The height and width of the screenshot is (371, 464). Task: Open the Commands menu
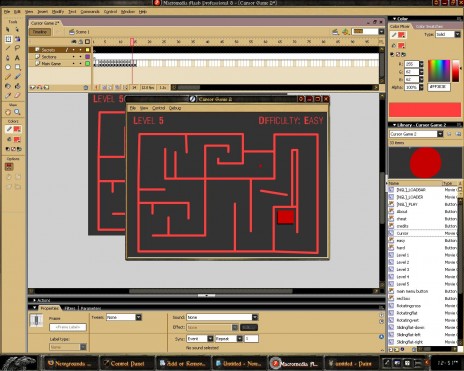point(90,12)
